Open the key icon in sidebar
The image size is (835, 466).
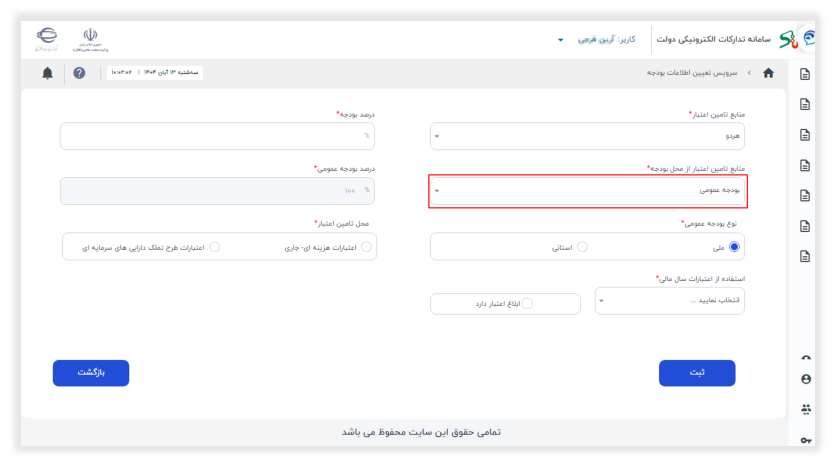pyautogui.click(x=806, y=440)
